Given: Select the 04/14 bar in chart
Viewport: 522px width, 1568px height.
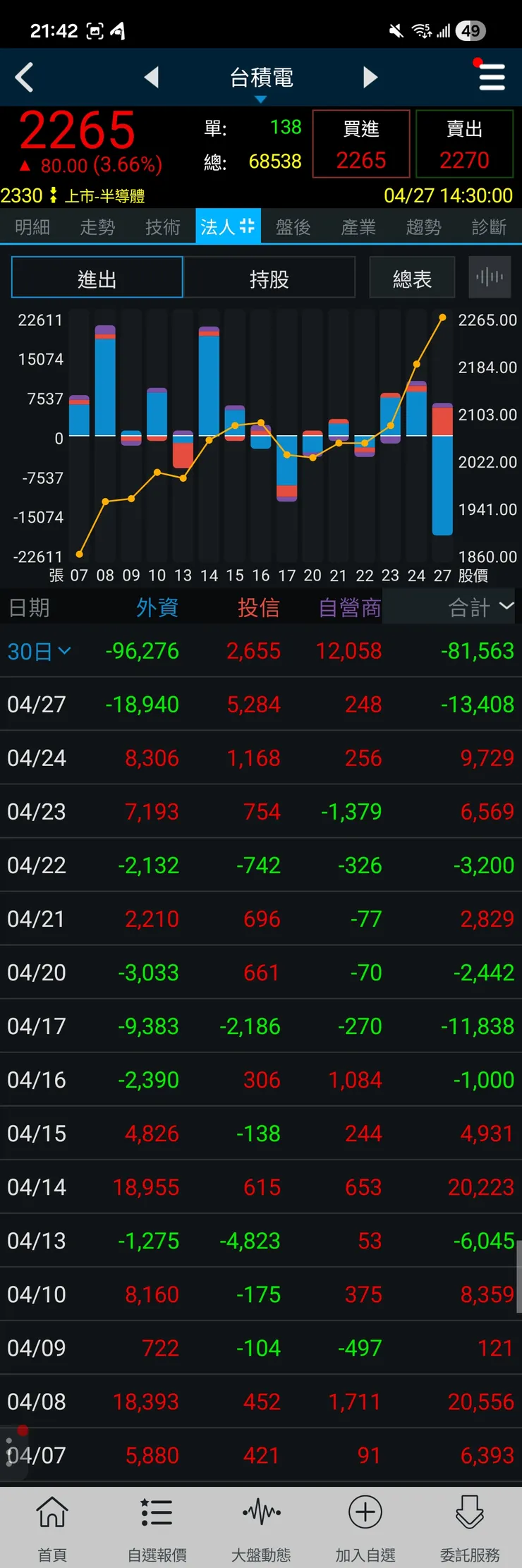Looking at the screenshot, I should click(x=209, y=382).
